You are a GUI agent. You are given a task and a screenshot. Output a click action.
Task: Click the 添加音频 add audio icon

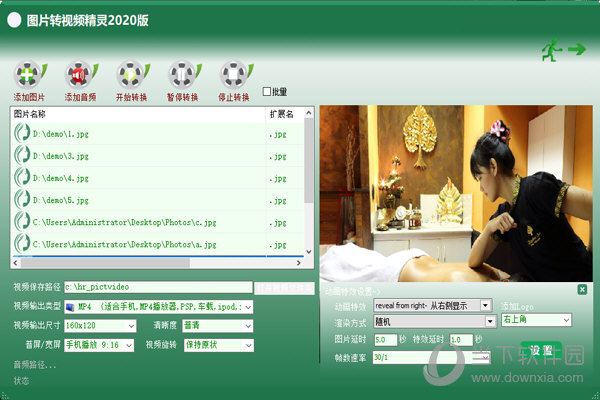(x=80, y=75)
